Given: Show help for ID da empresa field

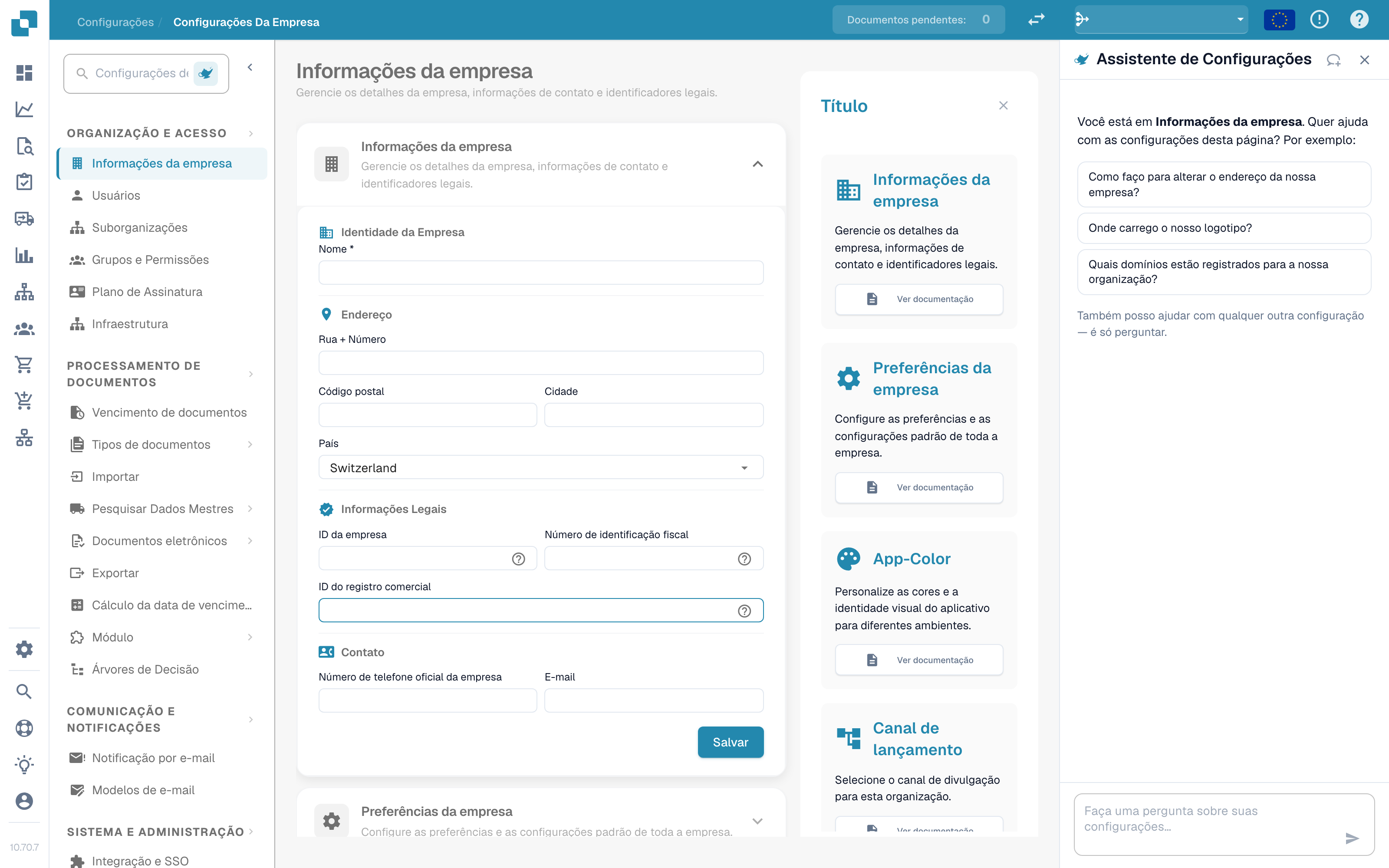Looking at the screenshot, I should 518,559.
